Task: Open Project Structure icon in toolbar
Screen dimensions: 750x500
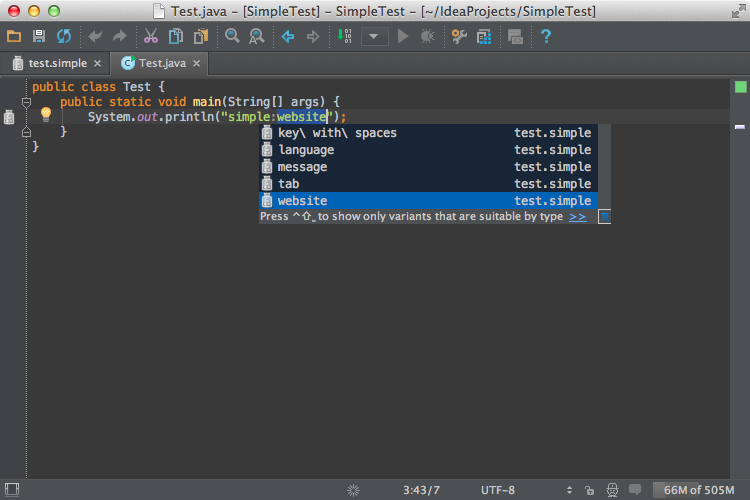Action: click(485, 37)
